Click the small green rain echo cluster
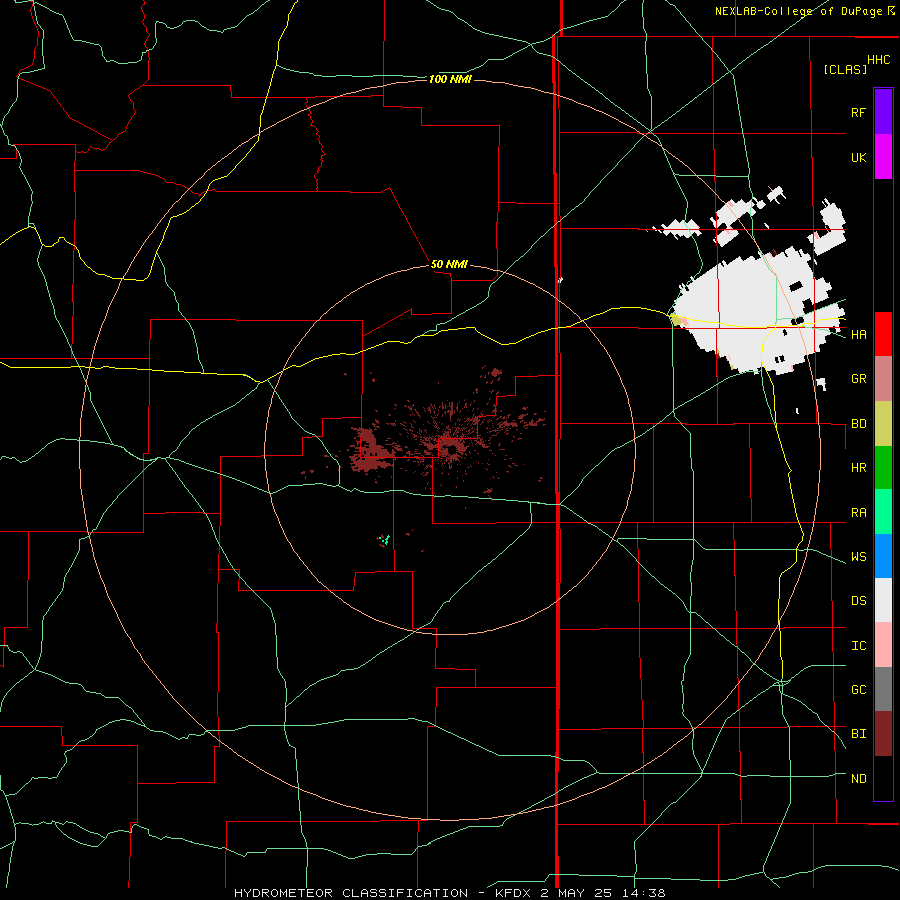 pyautogui.click(x=385, y=540)
